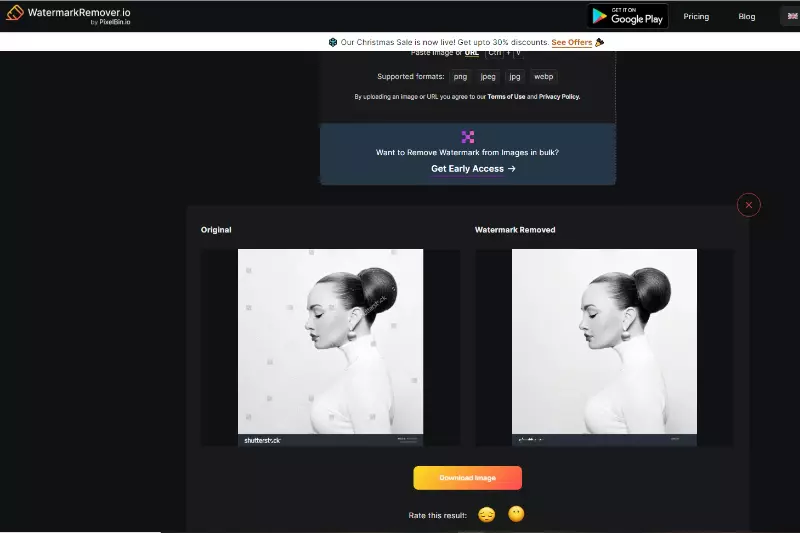The image size is (800, 533).
Task: Open the Terms of Use link
Action: click(x=506, y=97)
